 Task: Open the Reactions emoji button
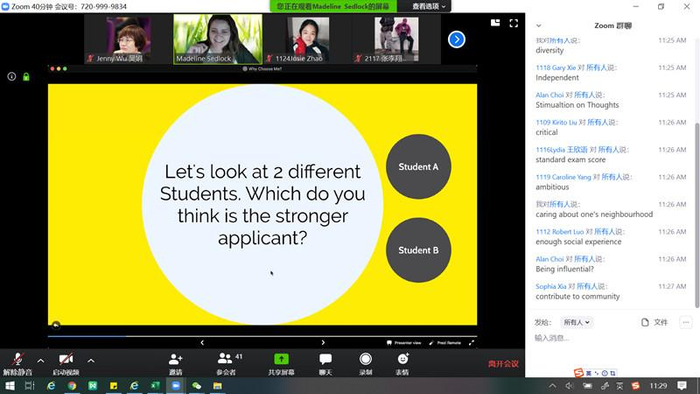click(403, 364)
